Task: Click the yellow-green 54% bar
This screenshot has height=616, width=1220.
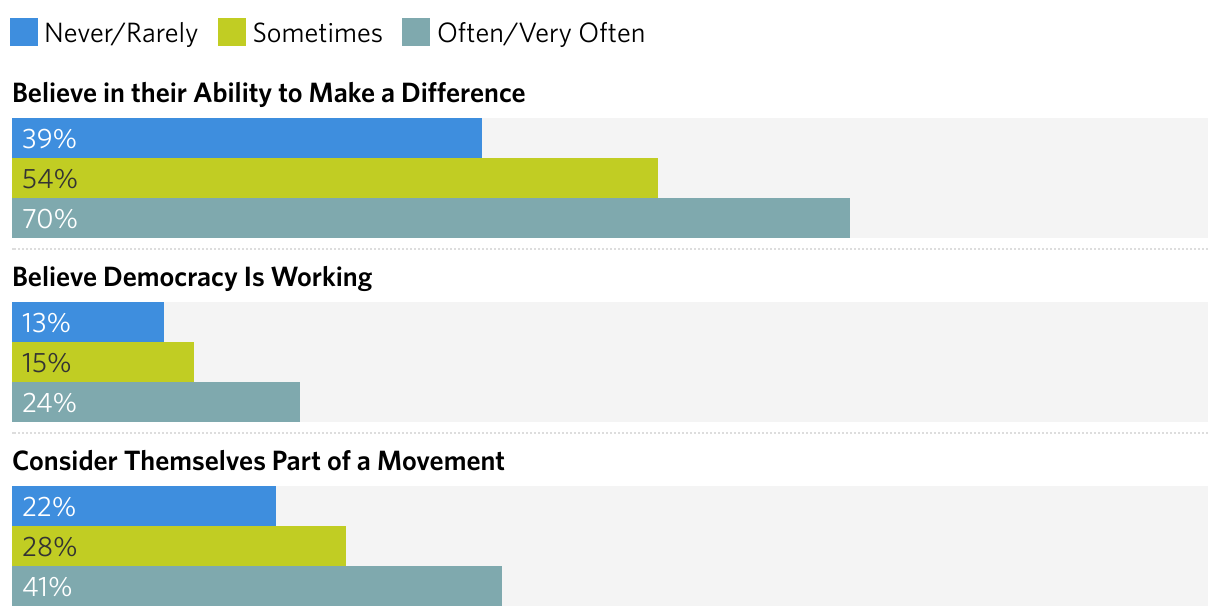Action: tap(335, 178)
